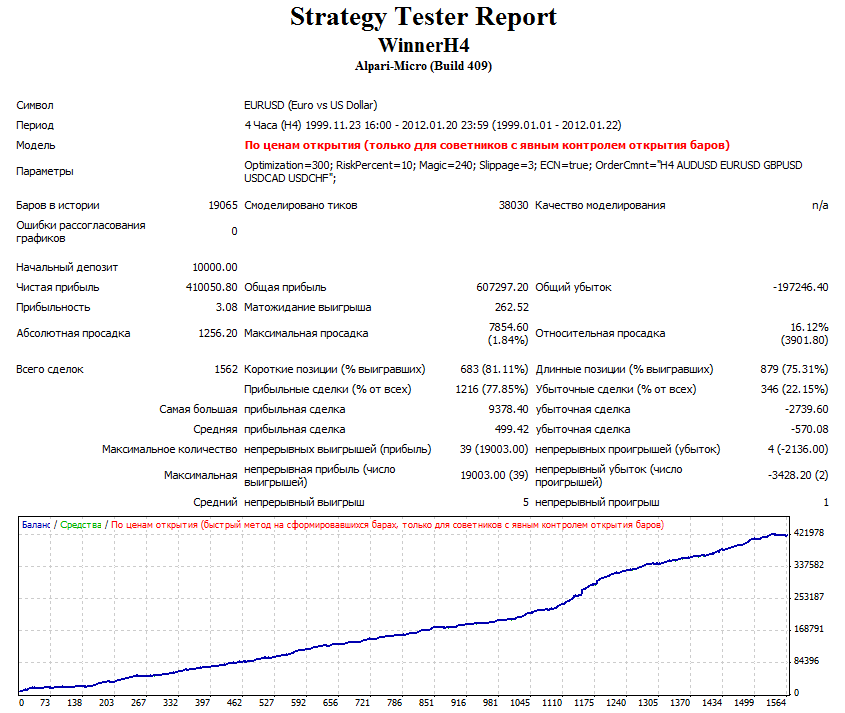Click the average loss trade value '-570.08'

(x=809, y=430)
